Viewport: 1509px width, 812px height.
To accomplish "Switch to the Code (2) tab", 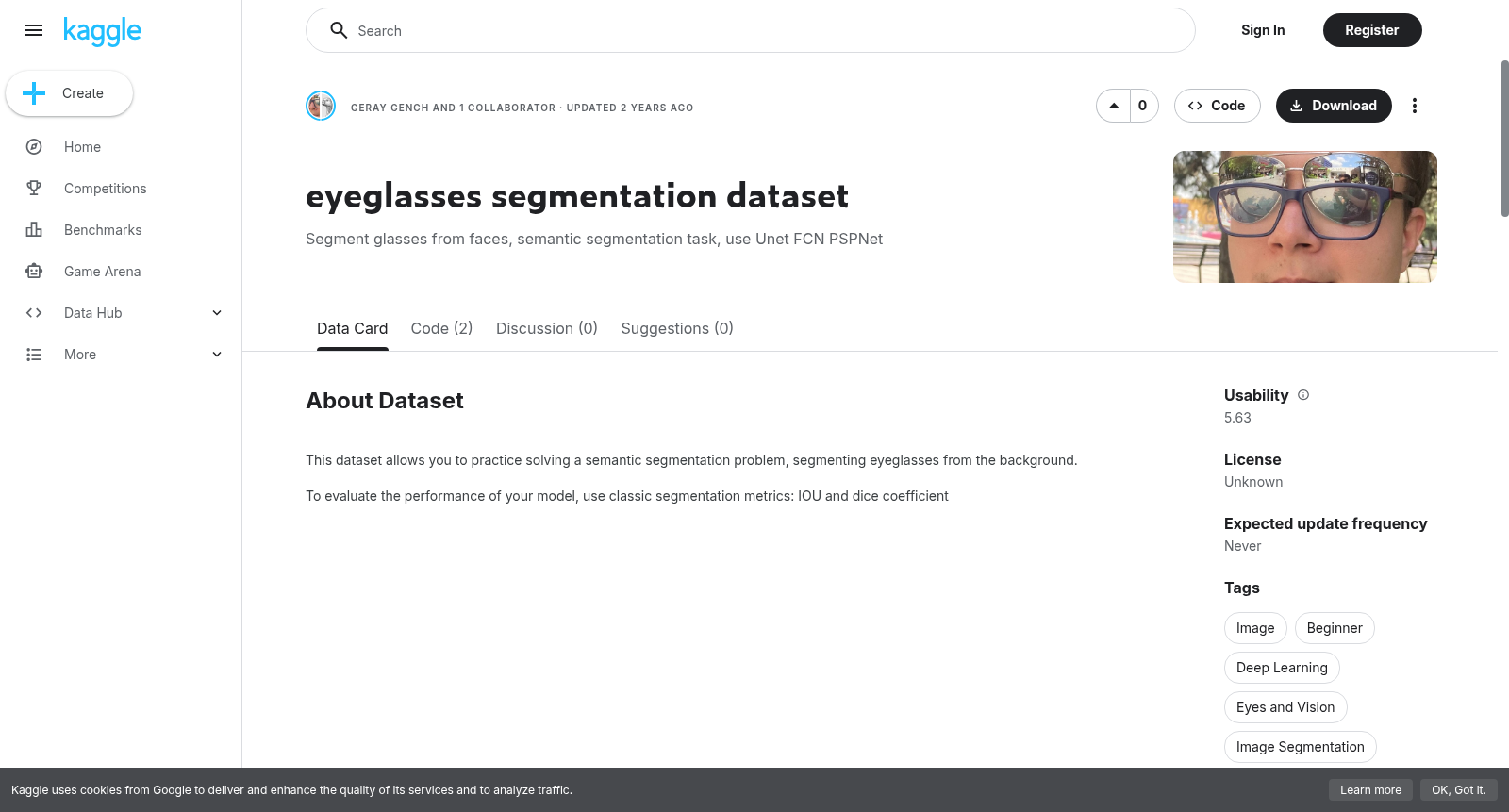I will [441, 328].
